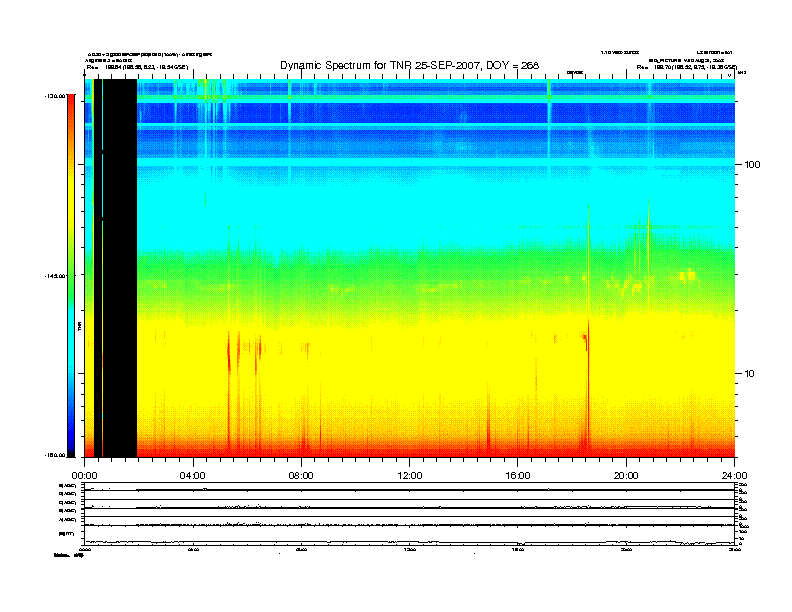This screenshot has width=792, height=612.
Task: Click the '10' frequency axis label
Action: (750, 374)
